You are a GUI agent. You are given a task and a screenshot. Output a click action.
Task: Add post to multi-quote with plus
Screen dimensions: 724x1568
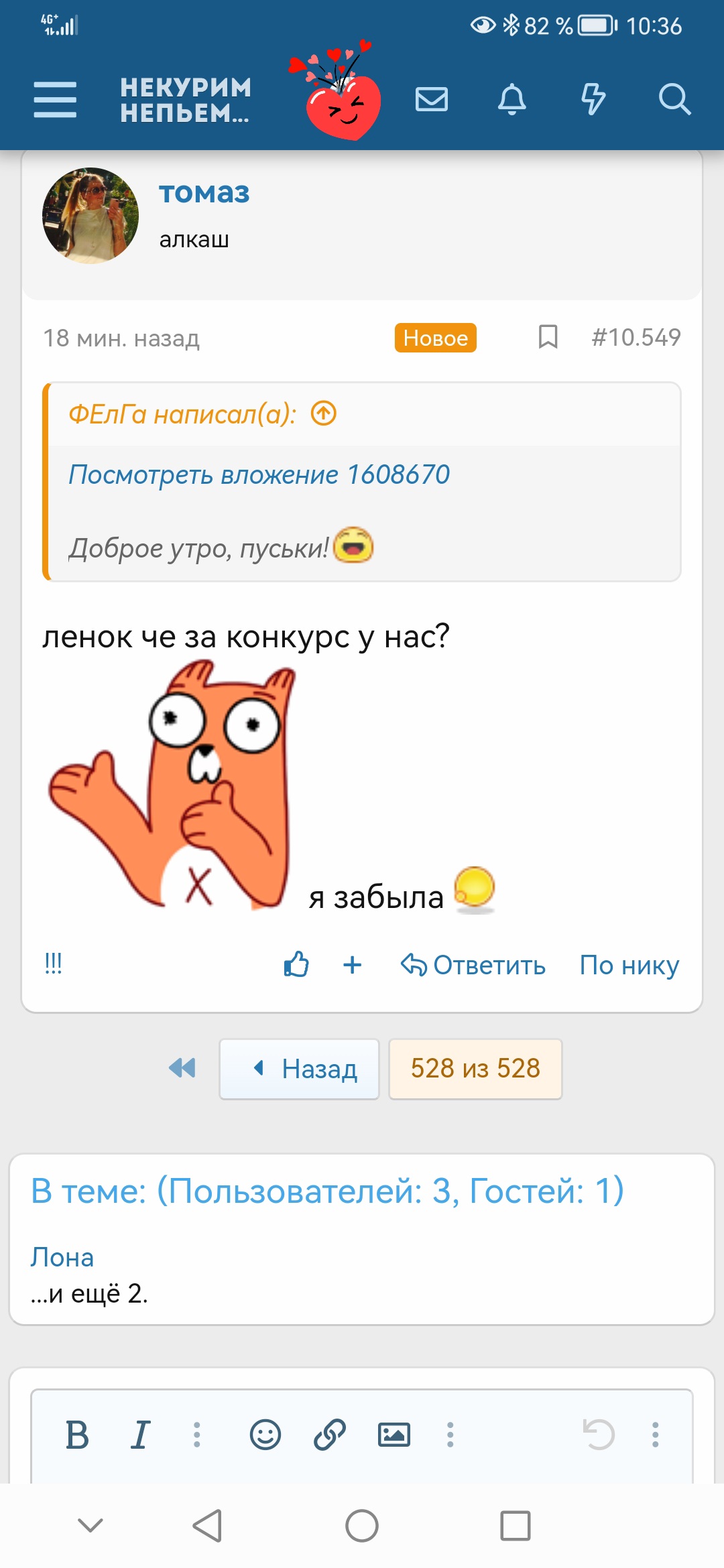(x=353, y=965)
